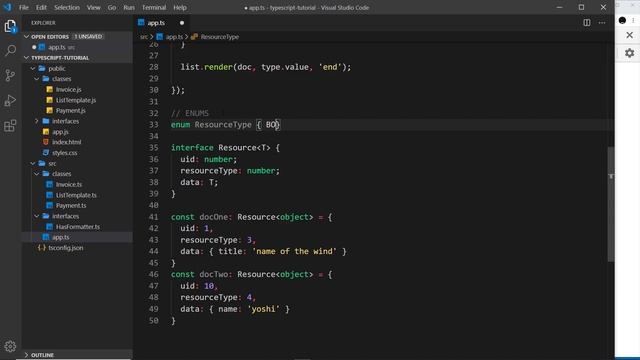Open ListTemplate.js file

click(x=76, y=100)
